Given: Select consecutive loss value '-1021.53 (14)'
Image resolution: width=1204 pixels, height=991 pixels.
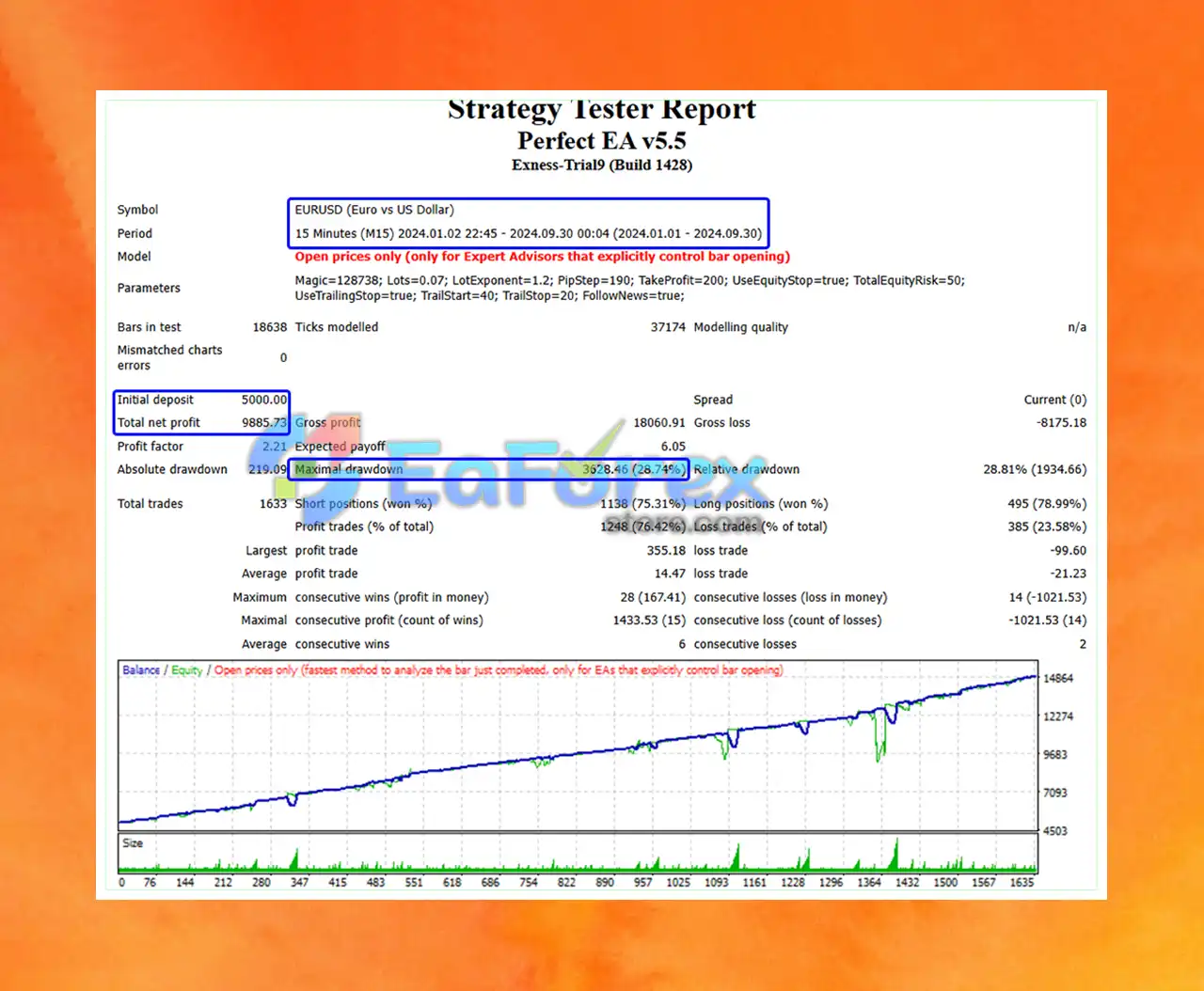Looking at the screenshot, I should [1048, 621].
